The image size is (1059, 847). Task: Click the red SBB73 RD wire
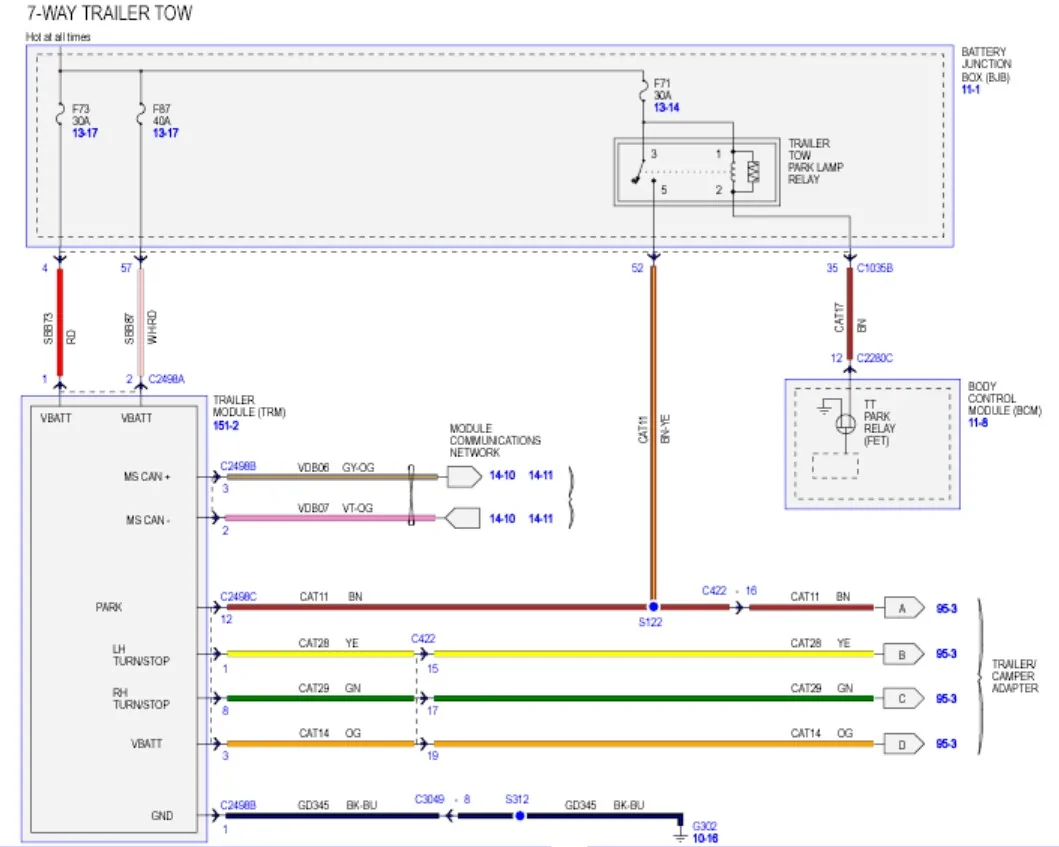pyautogui.click(x=60, y=322)
